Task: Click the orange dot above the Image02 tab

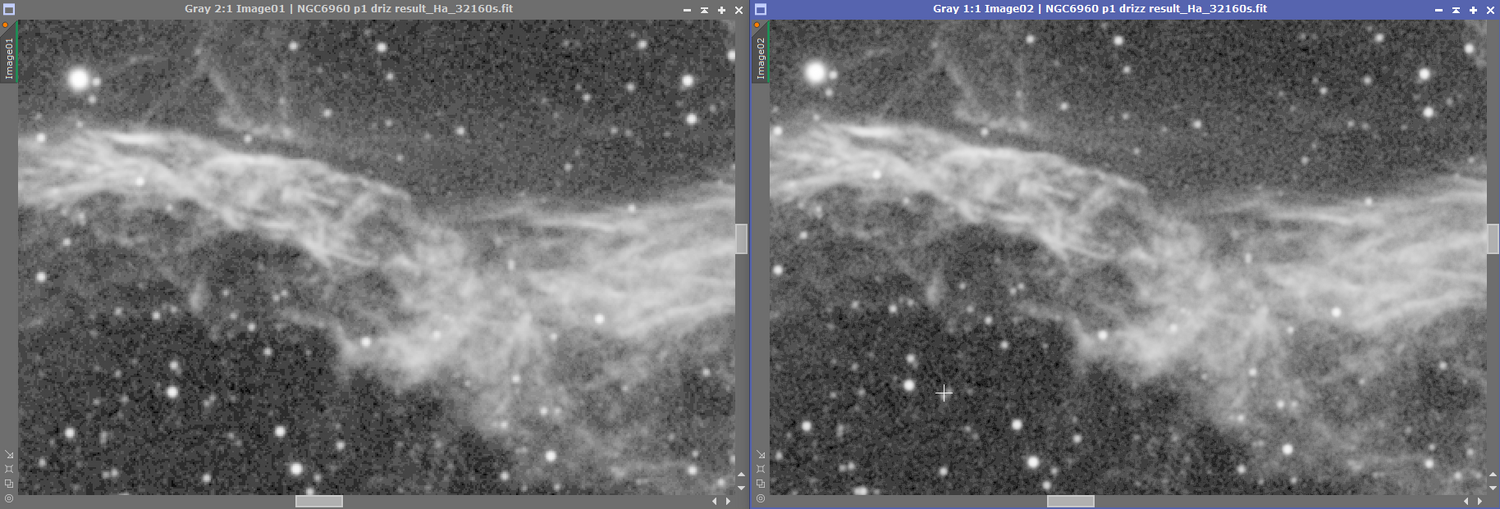Action: [758, 26]
